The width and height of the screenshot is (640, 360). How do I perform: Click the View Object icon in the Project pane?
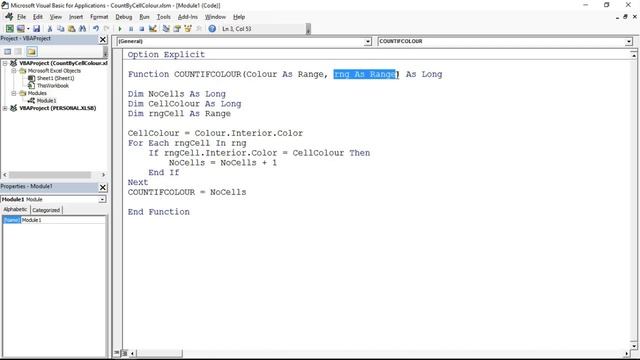click(x=18, y=51)
